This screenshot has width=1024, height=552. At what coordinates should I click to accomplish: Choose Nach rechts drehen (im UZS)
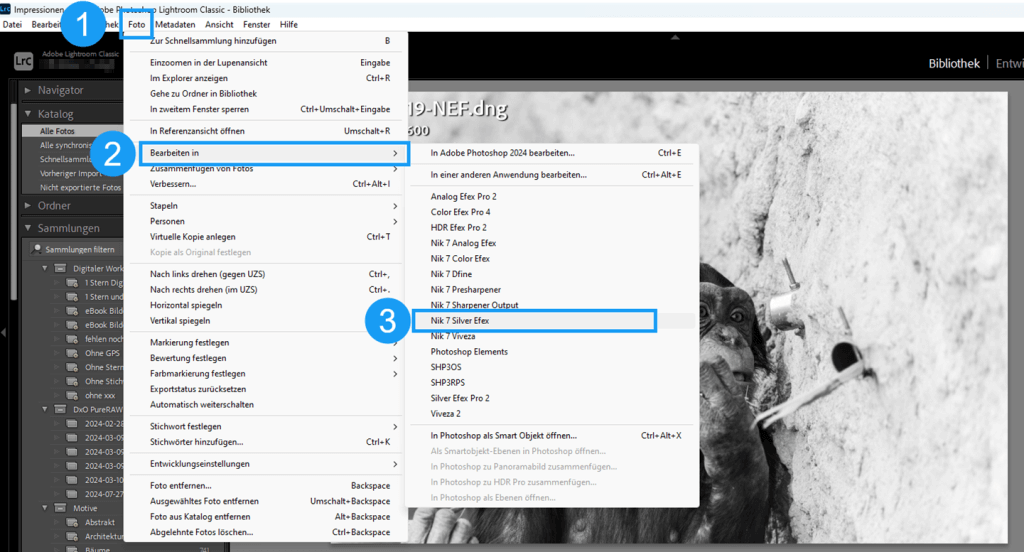point(266,290)
